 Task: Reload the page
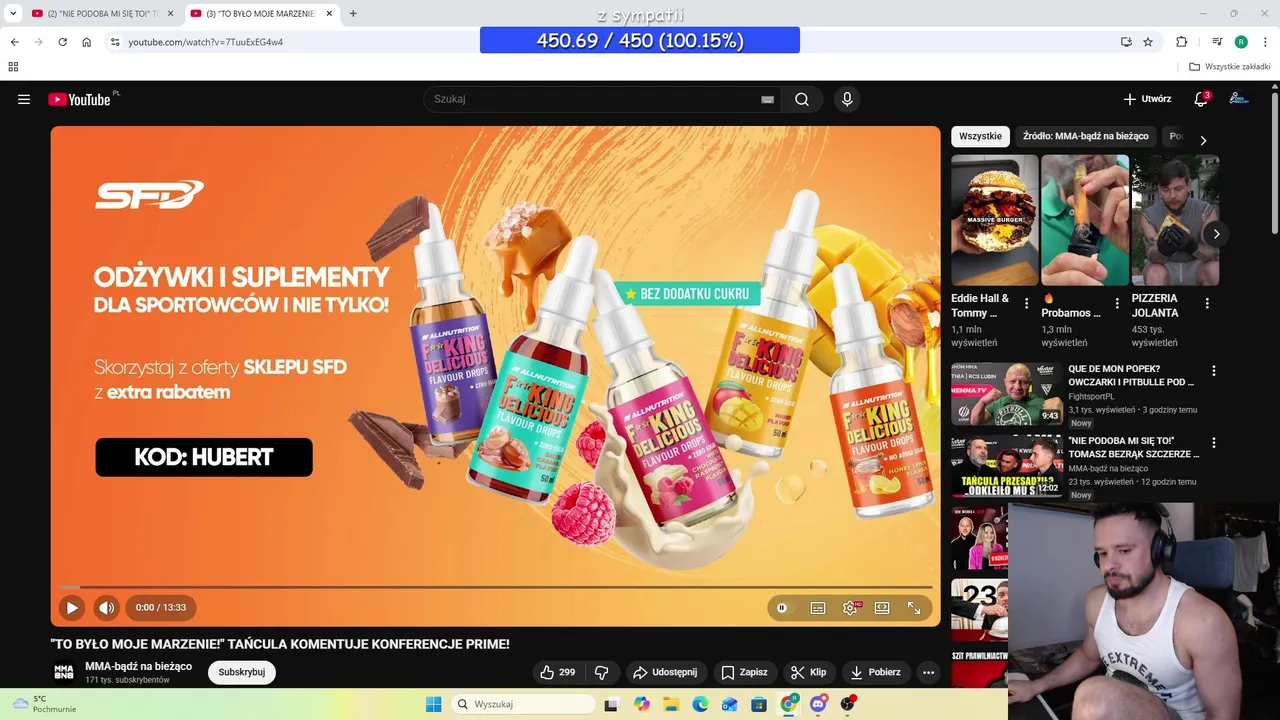(62, 42)
